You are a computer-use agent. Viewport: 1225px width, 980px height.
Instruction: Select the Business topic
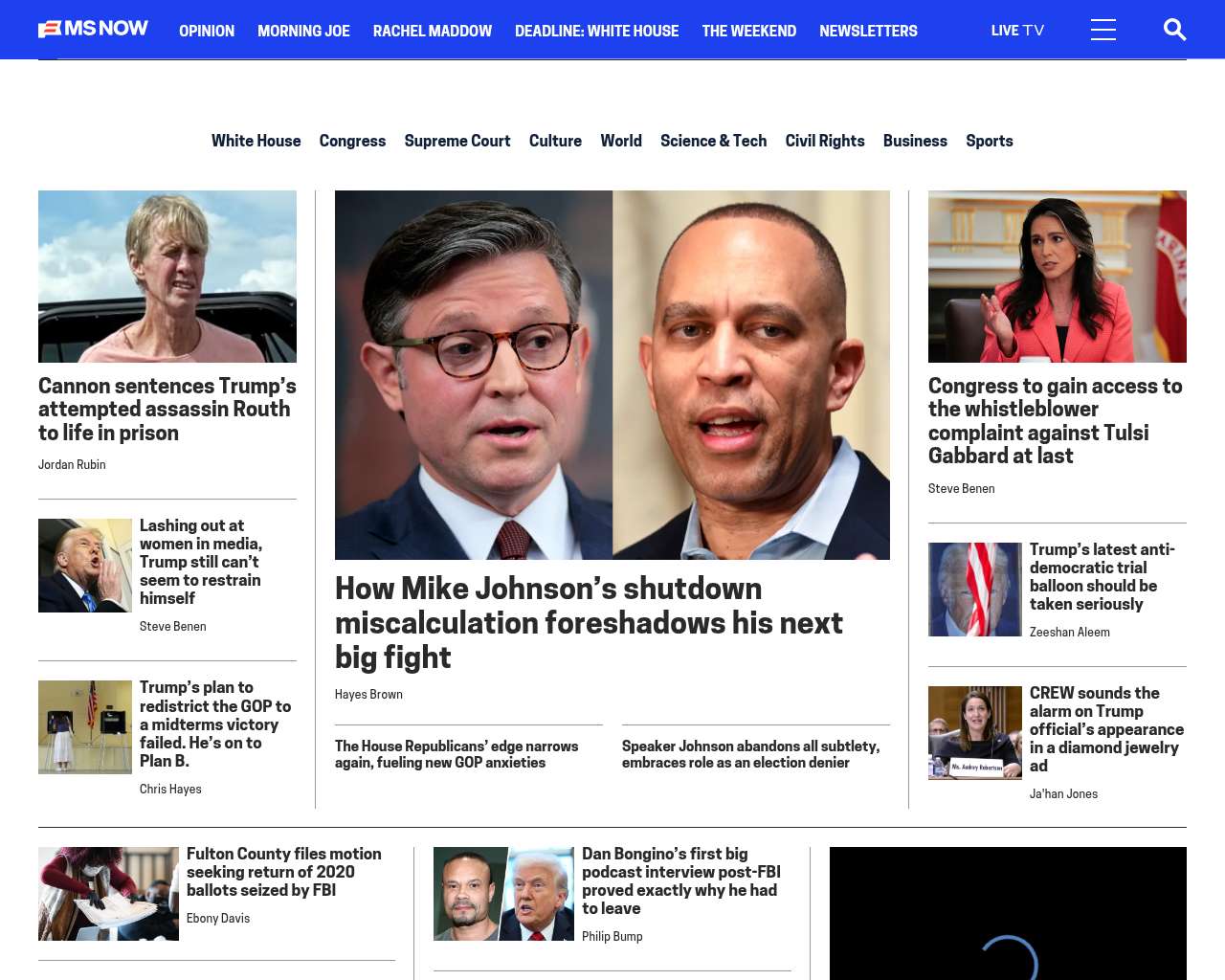click(x=915, y=141)
